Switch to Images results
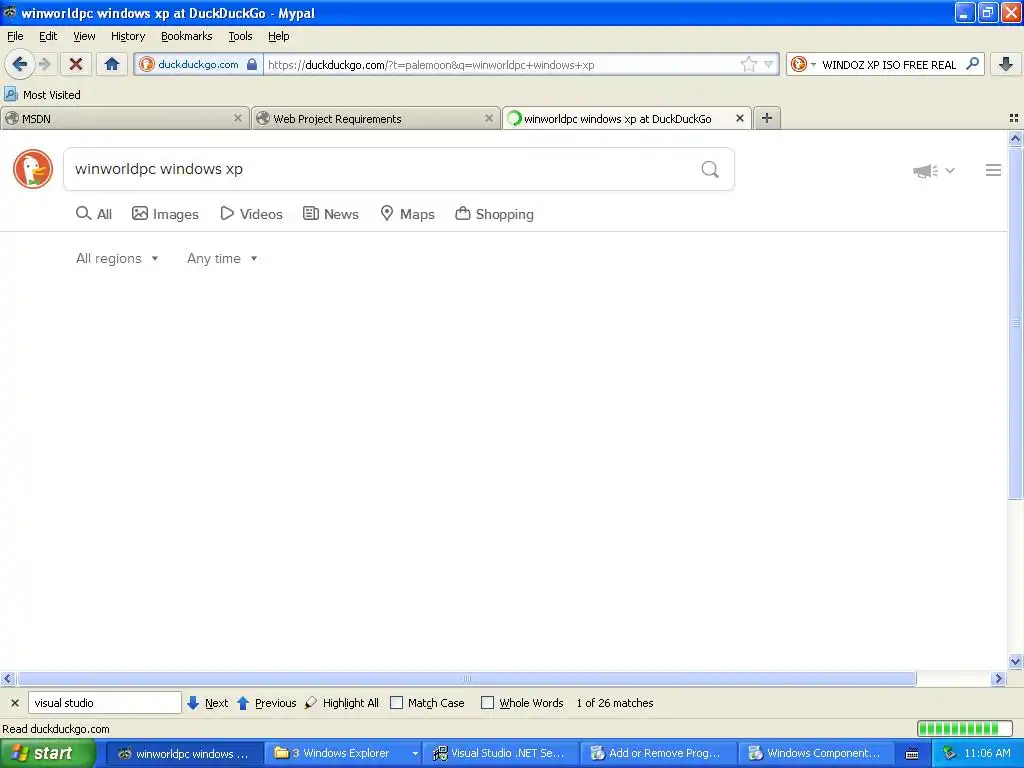 coord(165,214)
